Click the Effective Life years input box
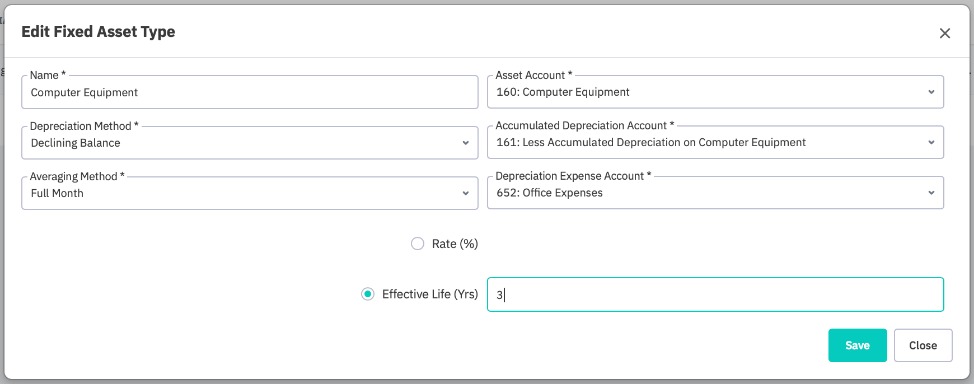The image size is (974, 384). (x=715, y=295)
